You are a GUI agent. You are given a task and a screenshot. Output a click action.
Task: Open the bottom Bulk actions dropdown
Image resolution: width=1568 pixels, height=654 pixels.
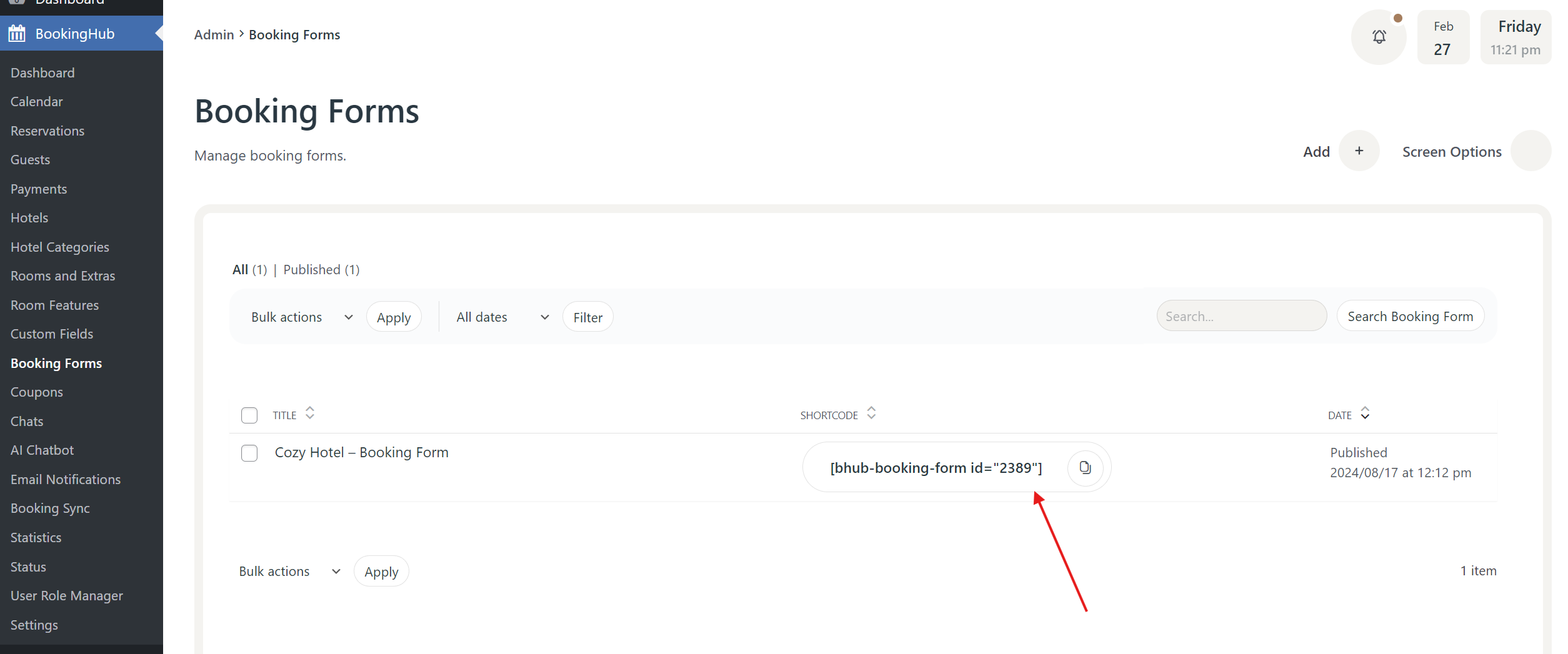pos(289,572)
